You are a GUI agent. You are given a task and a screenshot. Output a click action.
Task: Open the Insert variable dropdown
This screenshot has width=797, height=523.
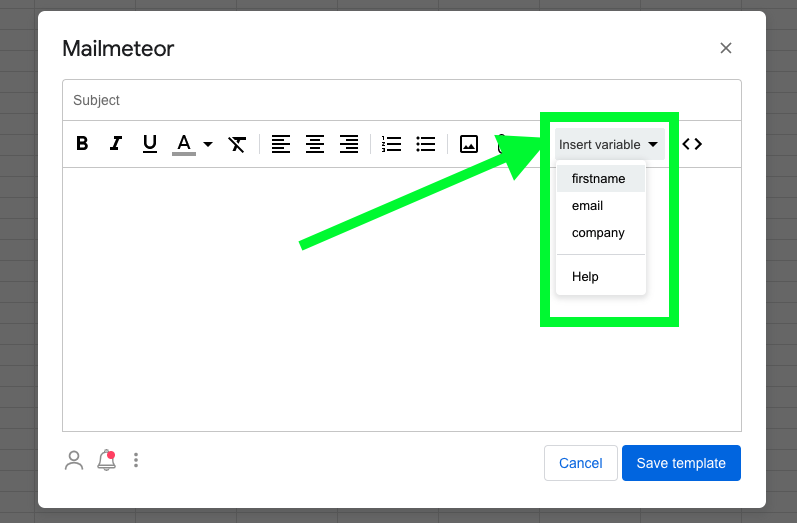(608, 144)
